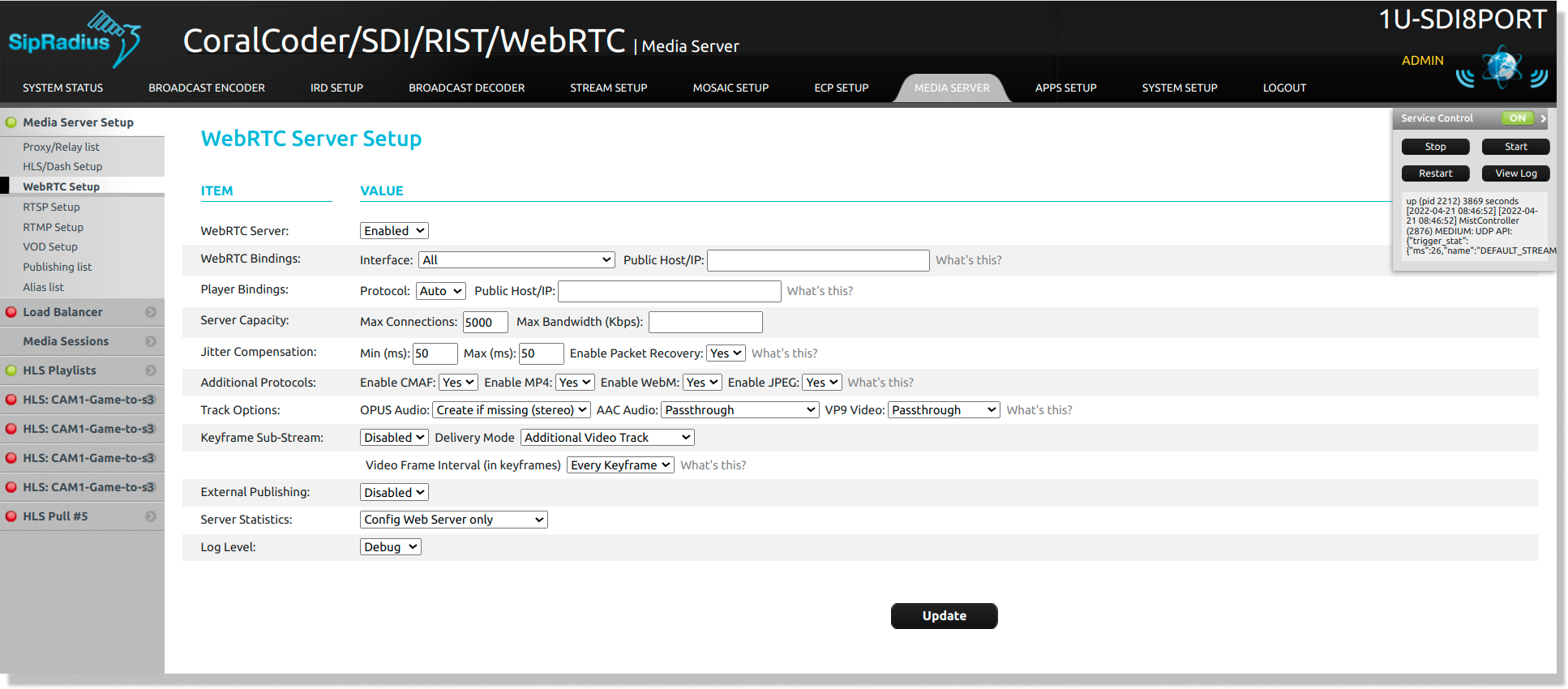The width and height of the screenshot is (1568, 689).
Task: Click the green status dot beside HLS Playlists
Action: [11, 370]
